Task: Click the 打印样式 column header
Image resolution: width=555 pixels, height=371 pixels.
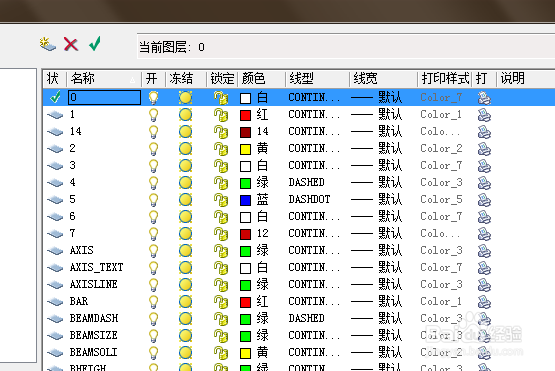Action: [x=445, y=79]
